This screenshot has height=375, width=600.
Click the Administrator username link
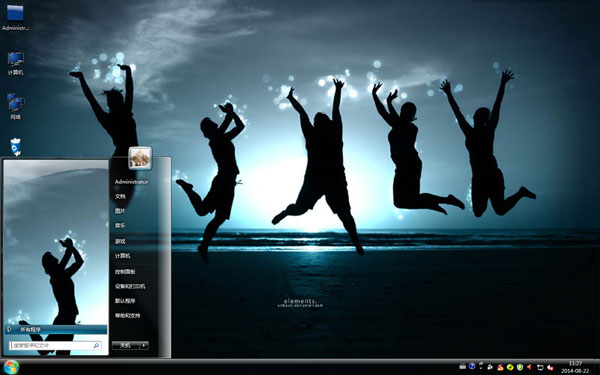coord(131,182)
